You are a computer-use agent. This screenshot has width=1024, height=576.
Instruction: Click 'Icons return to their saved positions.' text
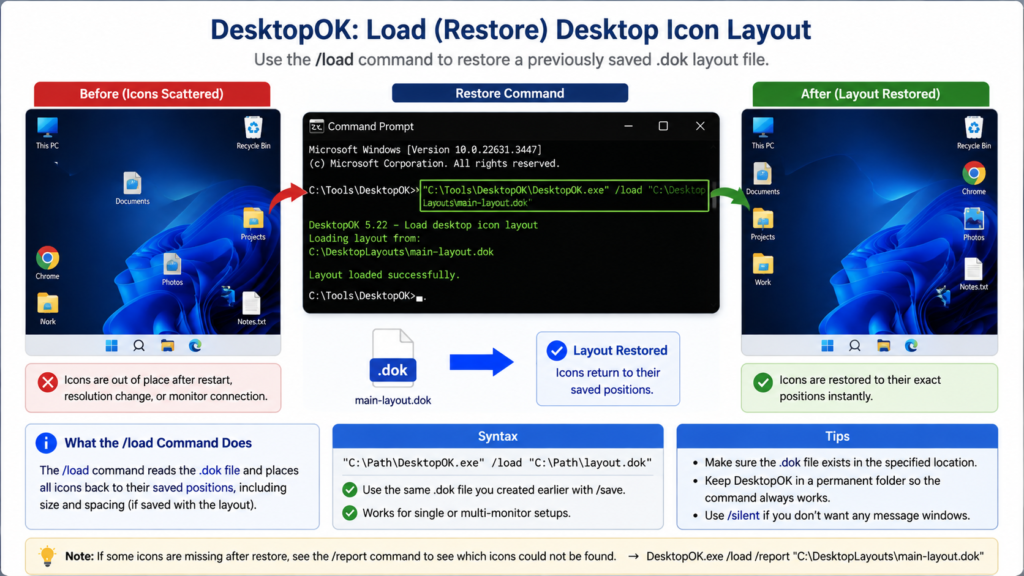[x=608, y=381]
